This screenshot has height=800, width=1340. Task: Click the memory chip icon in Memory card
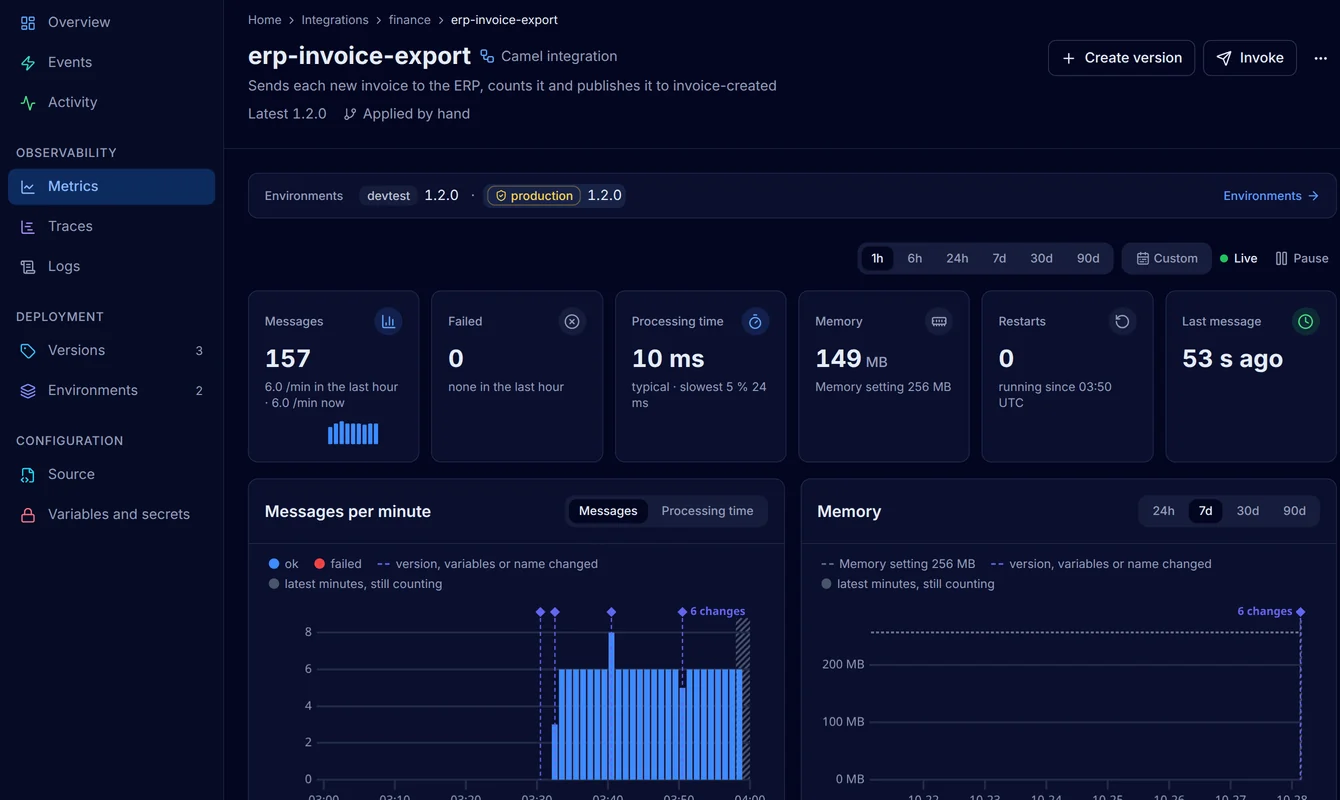(x=939, y=321)
